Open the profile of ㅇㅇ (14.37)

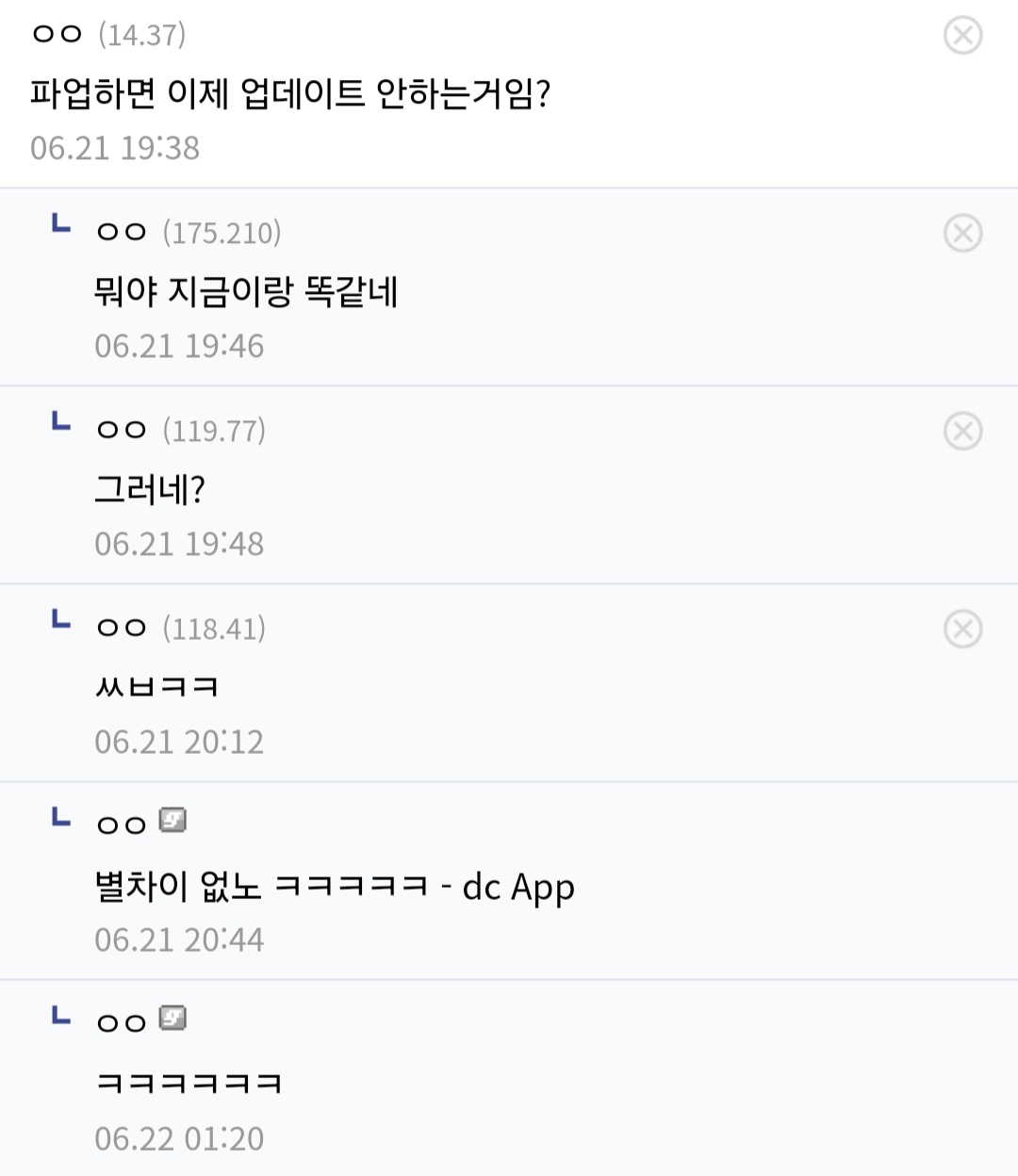57,36
